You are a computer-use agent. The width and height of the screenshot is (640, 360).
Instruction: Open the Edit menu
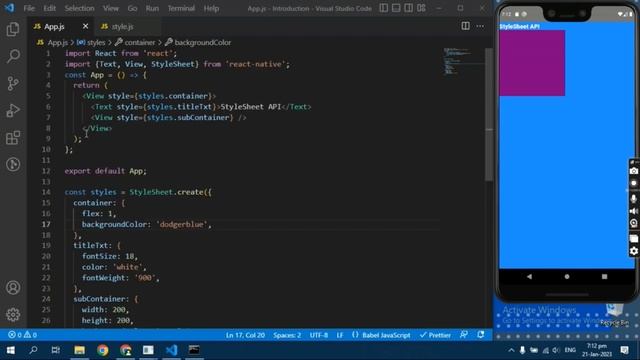49,8
